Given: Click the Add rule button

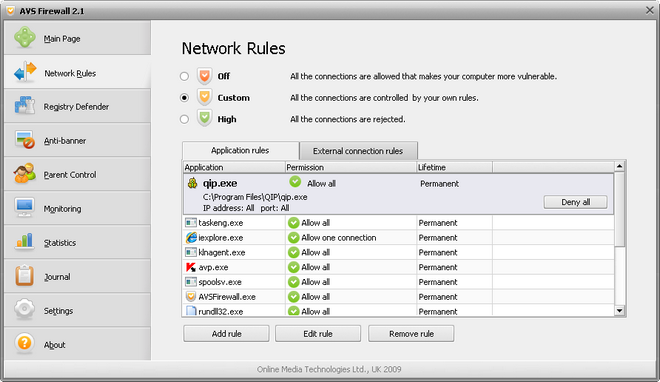Looking at the screenshot, I should [x=226, y=334].
